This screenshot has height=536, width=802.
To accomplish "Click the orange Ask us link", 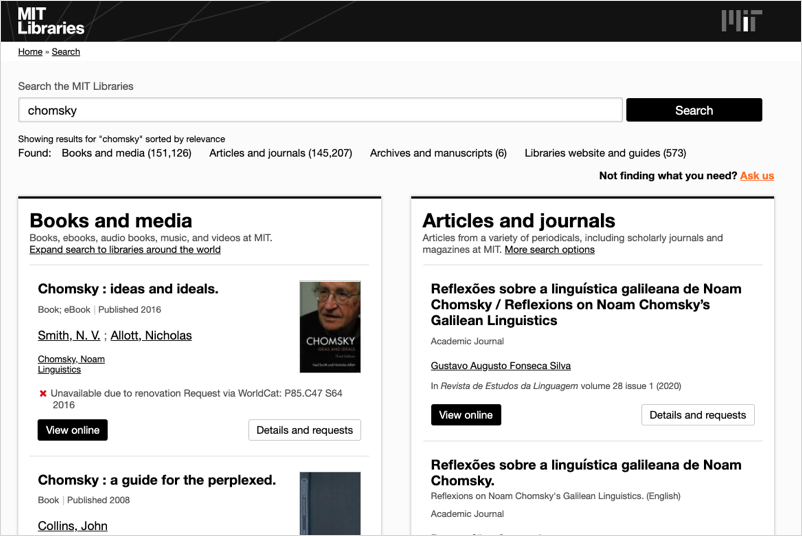I will click(x=757, y=176).
